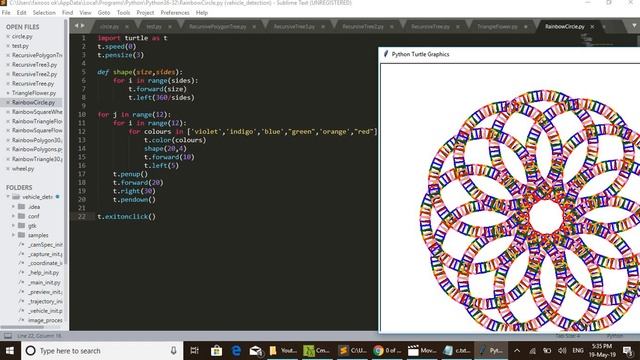Click the microphone icon in search box

(x=173, y=351)
